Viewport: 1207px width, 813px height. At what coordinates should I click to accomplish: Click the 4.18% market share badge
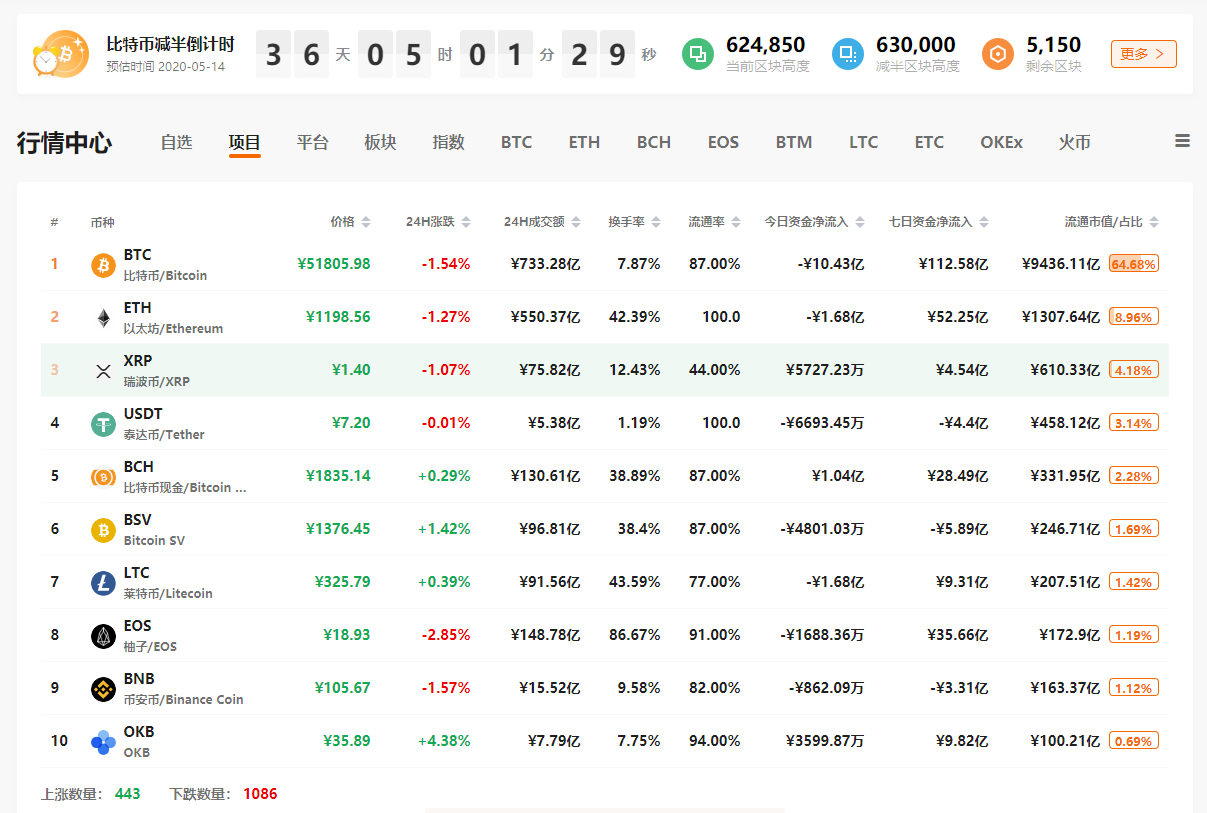point(1134,370)
